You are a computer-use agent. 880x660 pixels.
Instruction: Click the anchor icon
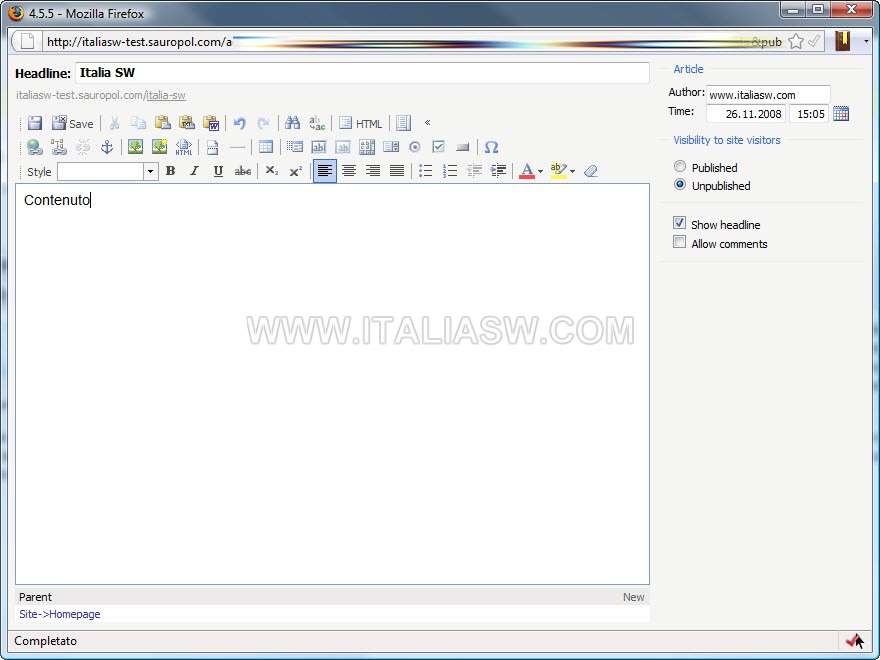click(x=107, y=147)
